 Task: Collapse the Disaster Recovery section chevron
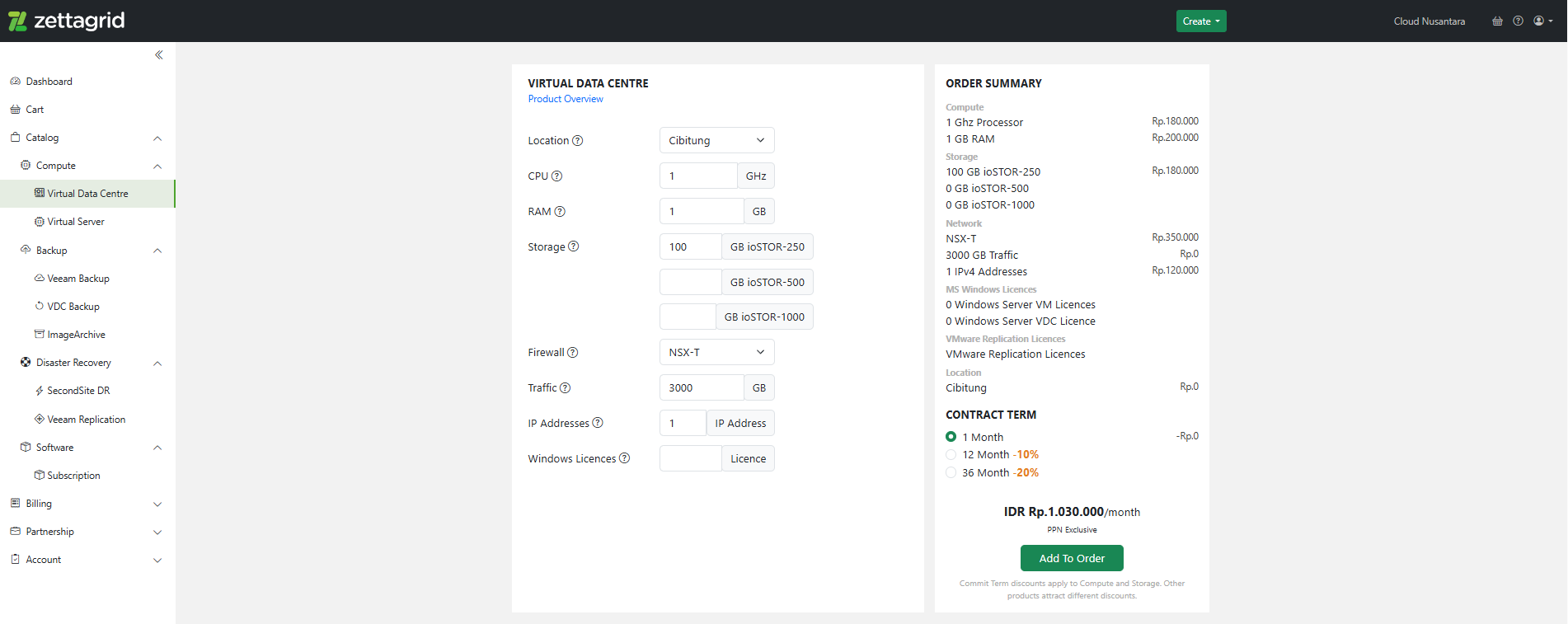pyautogui.click(x=157, y=364)
